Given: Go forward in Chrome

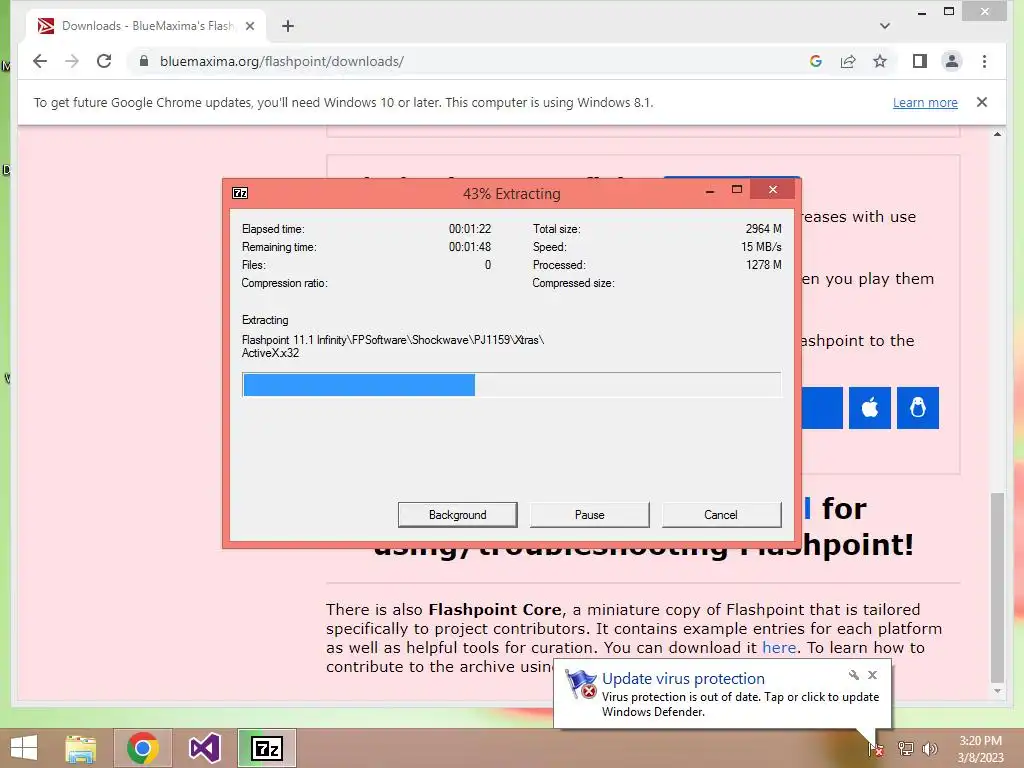Looking at the screenshot, I should (72, 61).
